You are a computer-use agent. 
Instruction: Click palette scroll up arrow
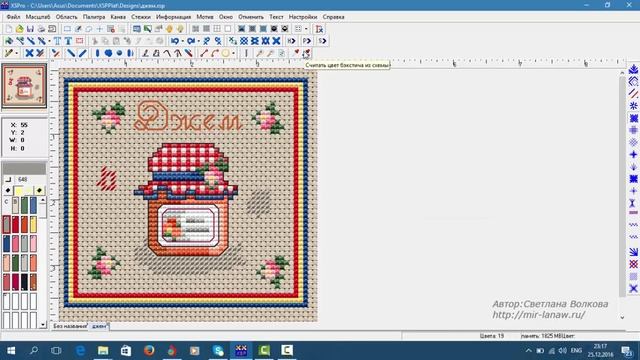click(43, 200)
